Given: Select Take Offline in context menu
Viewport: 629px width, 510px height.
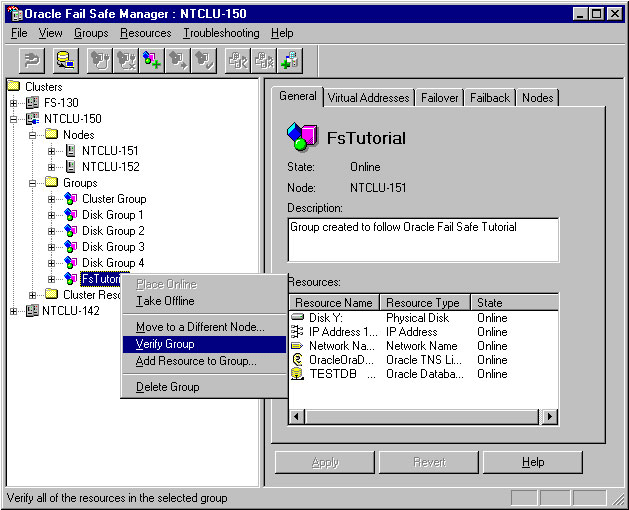Looking at the screenshot, I should point(204,301).
